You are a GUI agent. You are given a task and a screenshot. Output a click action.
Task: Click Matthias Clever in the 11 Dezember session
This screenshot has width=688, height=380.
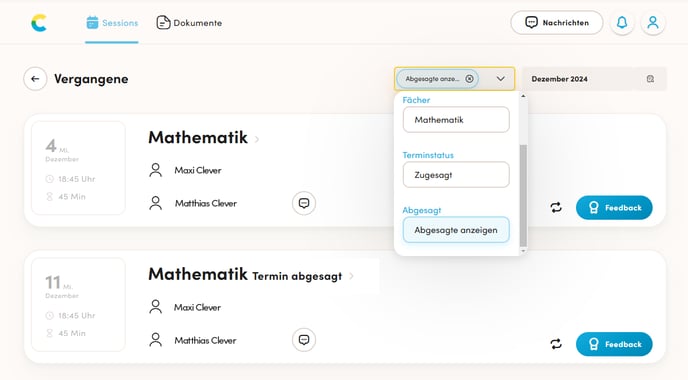[205, 340]
